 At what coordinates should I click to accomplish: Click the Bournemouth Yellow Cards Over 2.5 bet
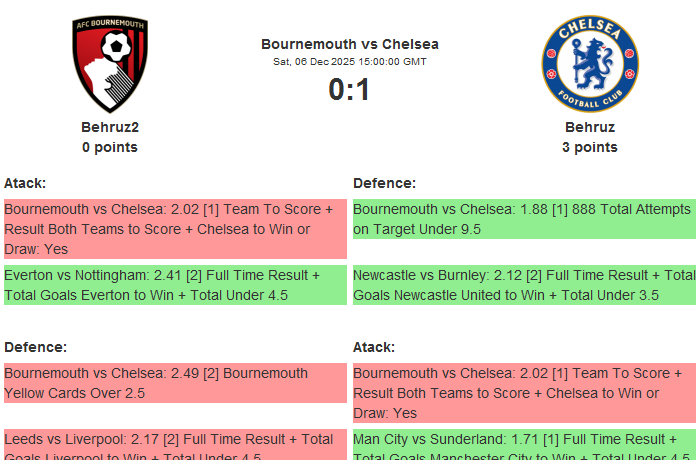tap(175, 383)
